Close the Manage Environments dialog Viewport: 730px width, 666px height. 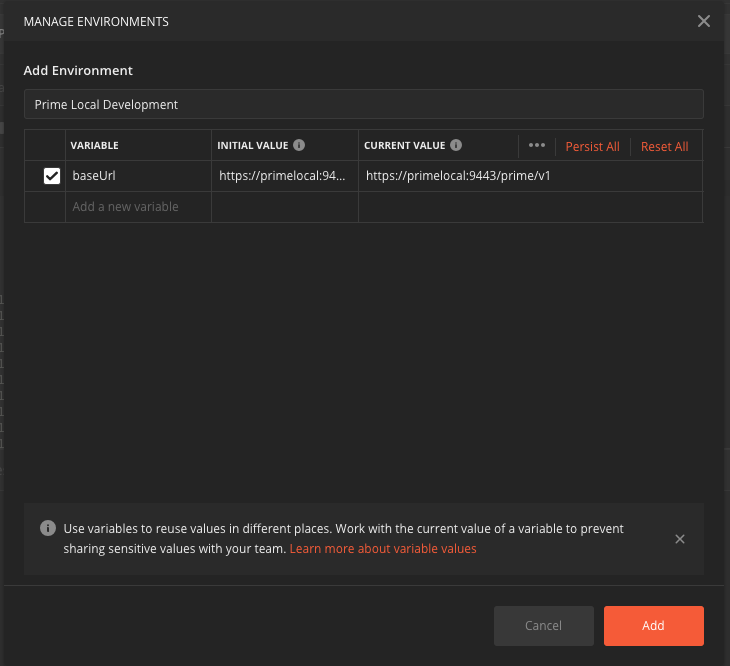tap(703, 21)
